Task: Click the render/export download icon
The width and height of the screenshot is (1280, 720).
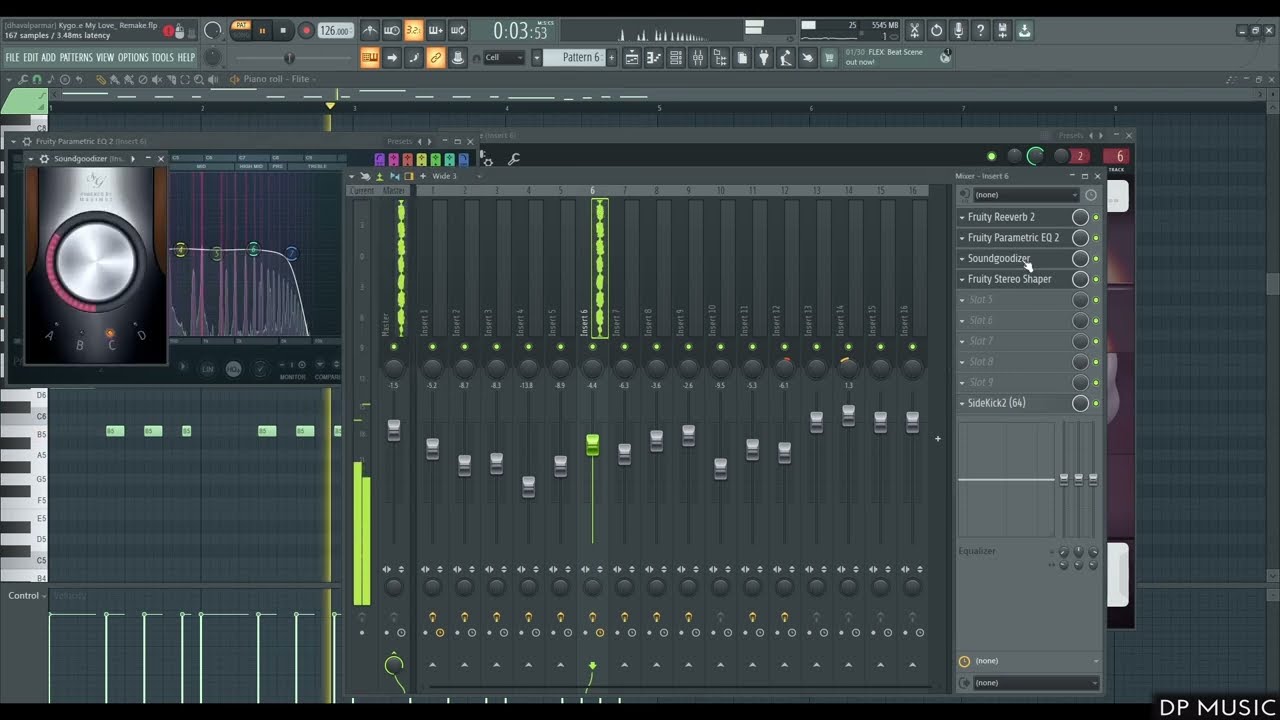Action: point(1025,31)
